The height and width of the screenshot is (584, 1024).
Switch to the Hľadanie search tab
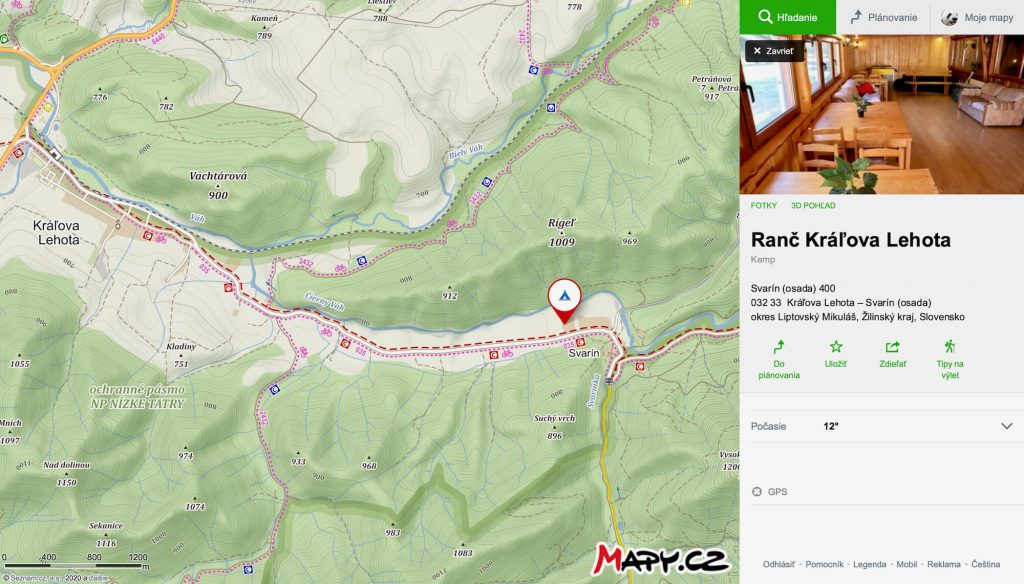pyautogui.click(x=788, y=17)
